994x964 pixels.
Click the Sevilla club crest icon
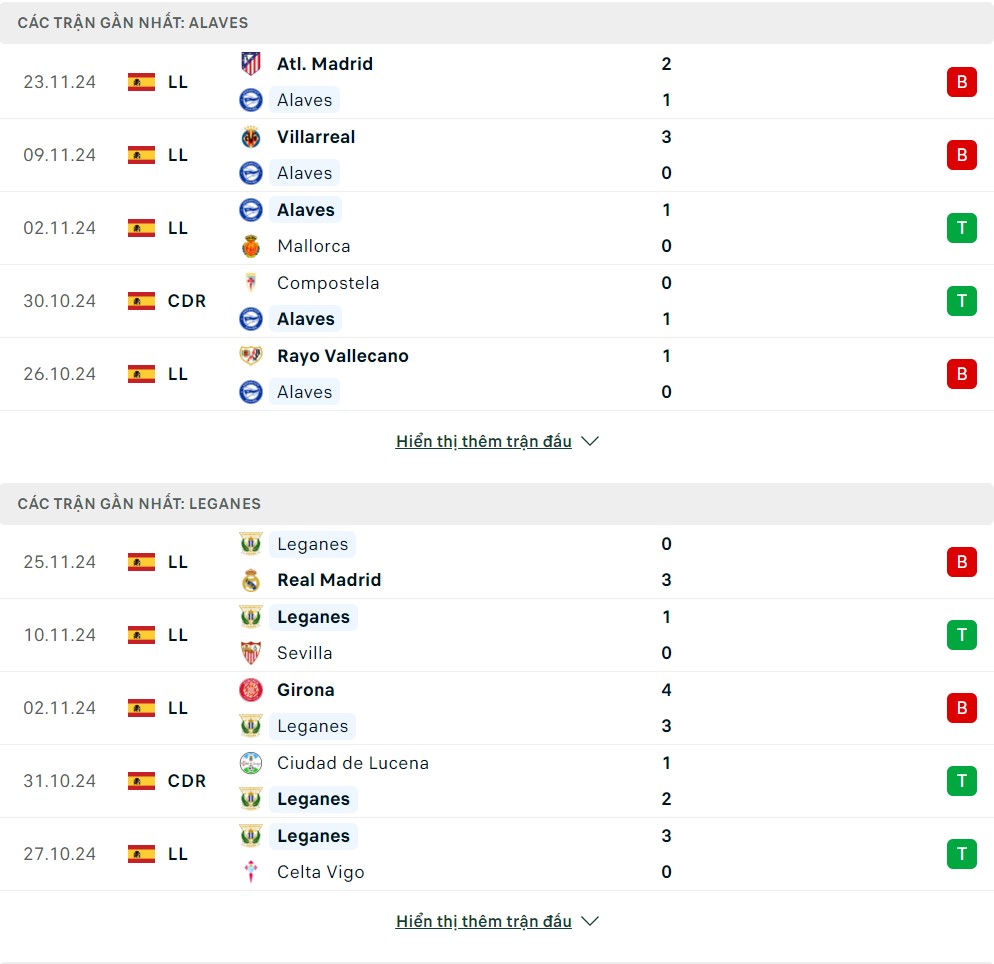[251, 653]
